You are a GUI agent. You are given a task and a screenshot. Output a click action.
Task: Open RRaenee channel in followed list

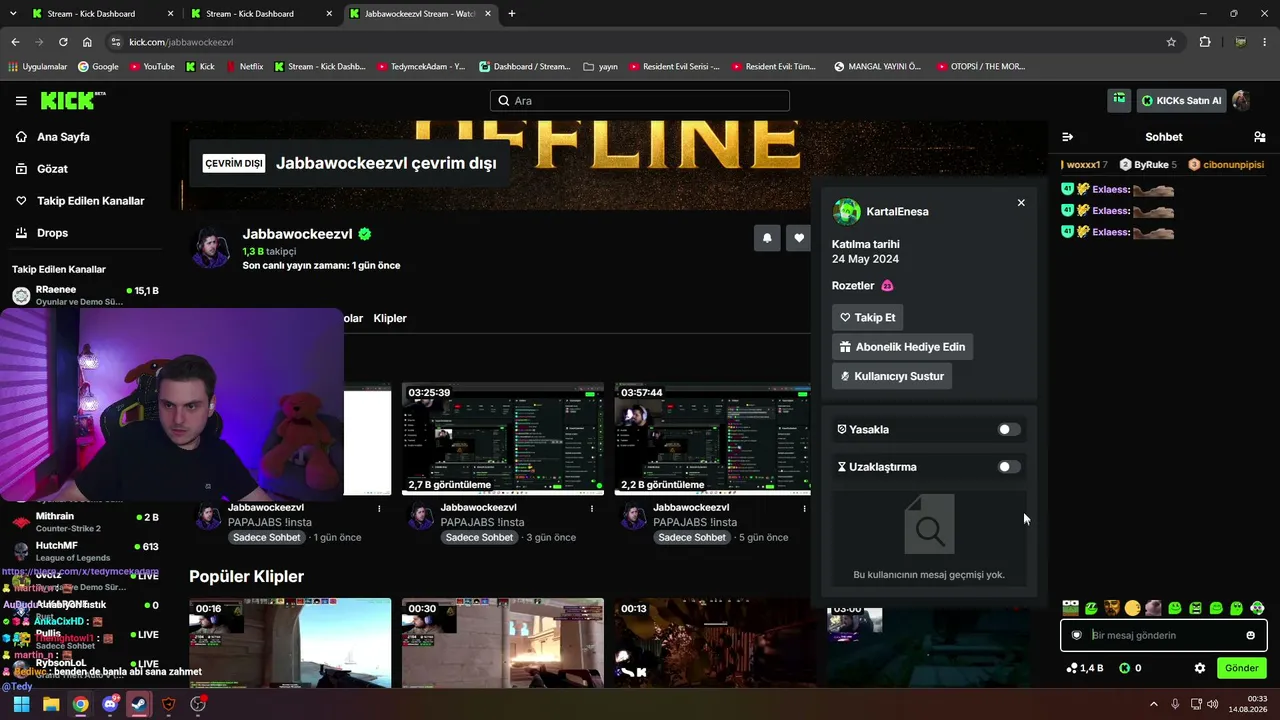(x=85, y=295)
